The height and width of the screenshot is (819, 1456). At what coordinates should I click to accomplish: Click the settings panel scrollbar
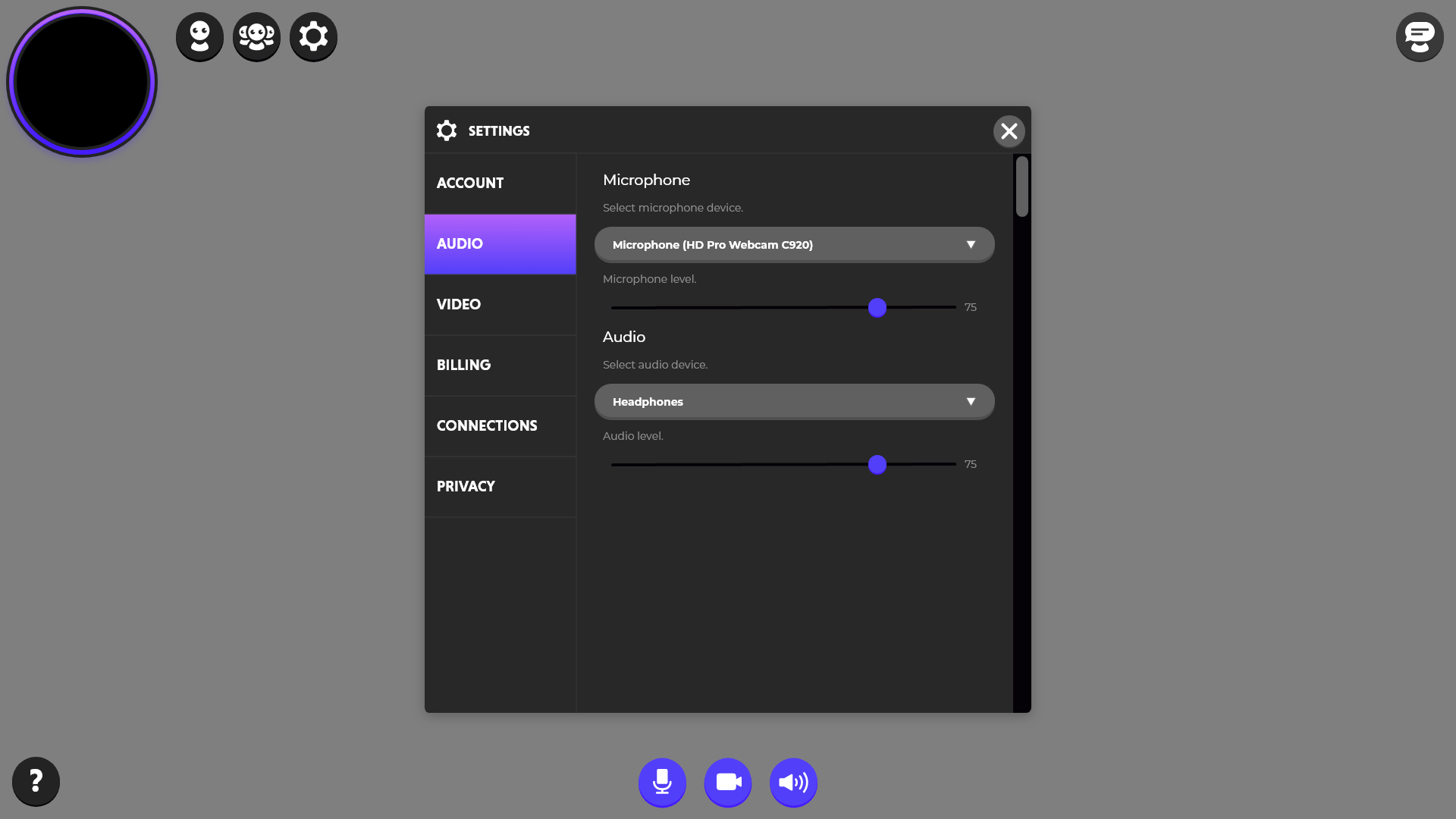[x=1022, y=187]
